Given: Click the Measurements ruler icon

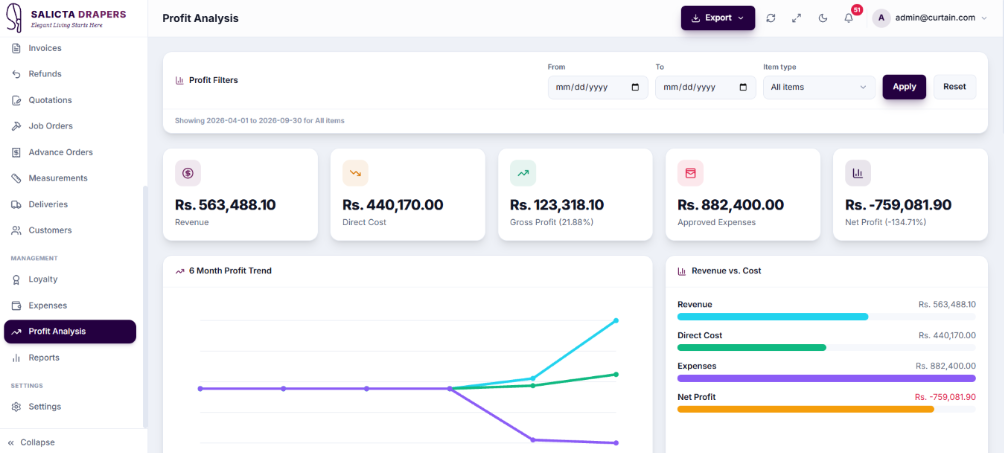Looking at the screenshot, I should [x=17, y=178].
